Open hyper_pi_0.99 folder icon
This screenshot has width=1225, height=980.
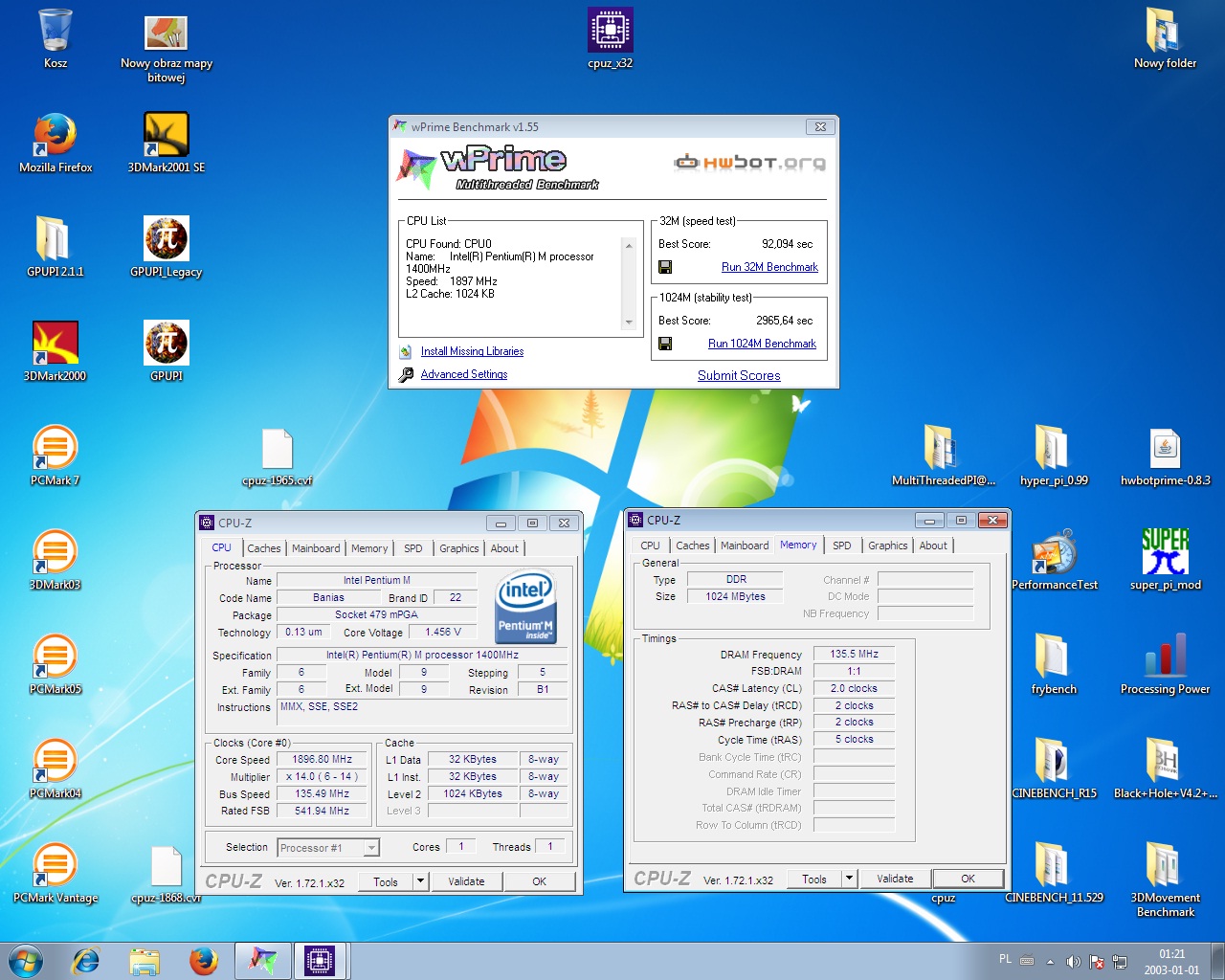(x=1054, y=457)
